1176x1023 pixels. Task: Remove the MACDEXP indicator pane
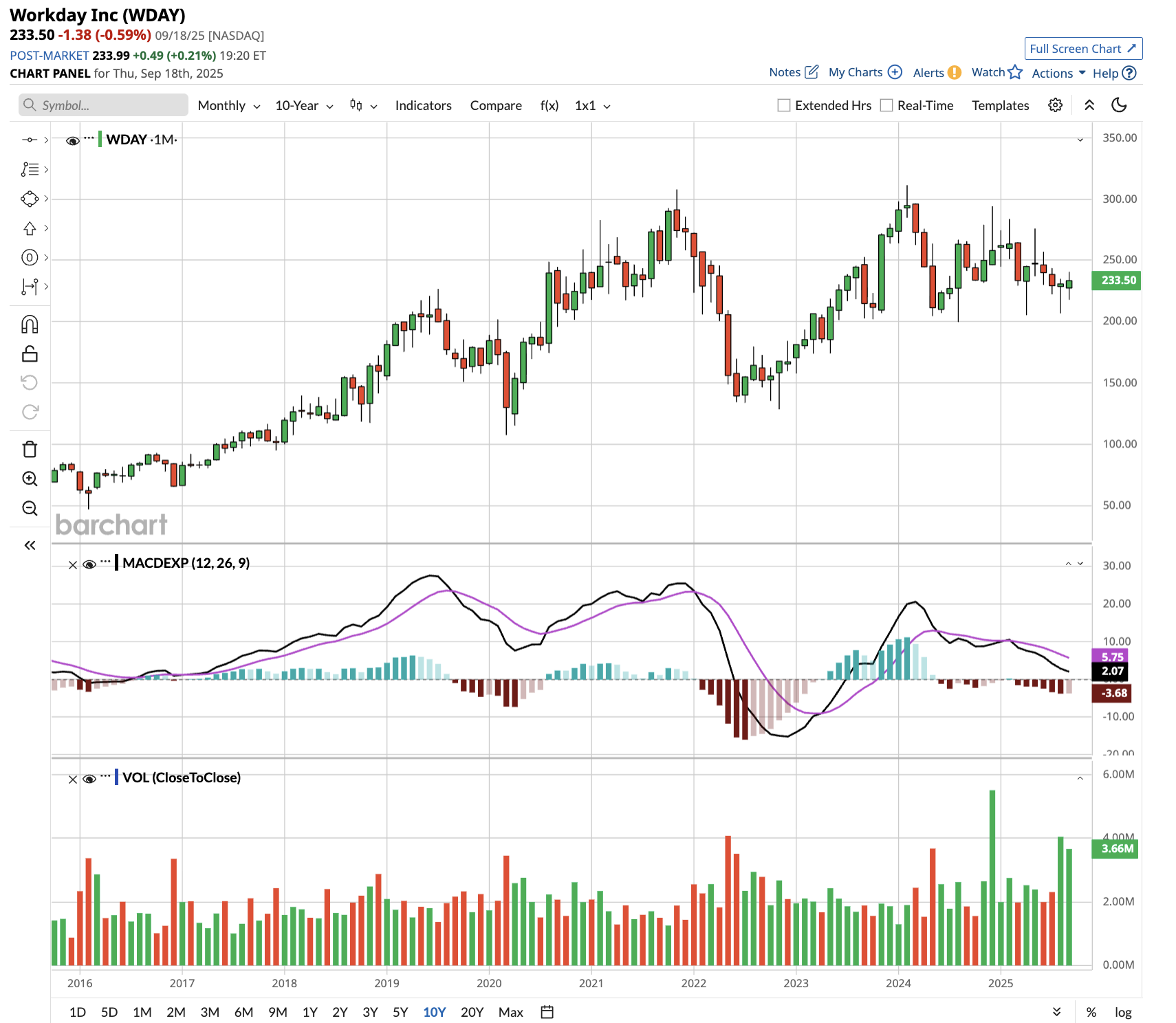(x=73, y=564)
